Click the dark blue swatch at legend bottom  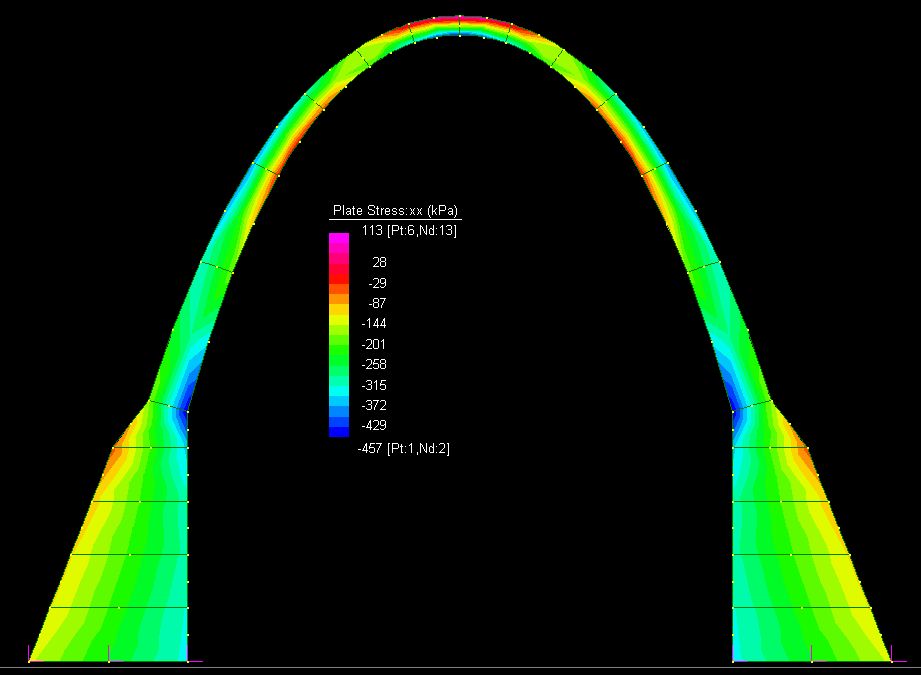click(x=339, y=432)
